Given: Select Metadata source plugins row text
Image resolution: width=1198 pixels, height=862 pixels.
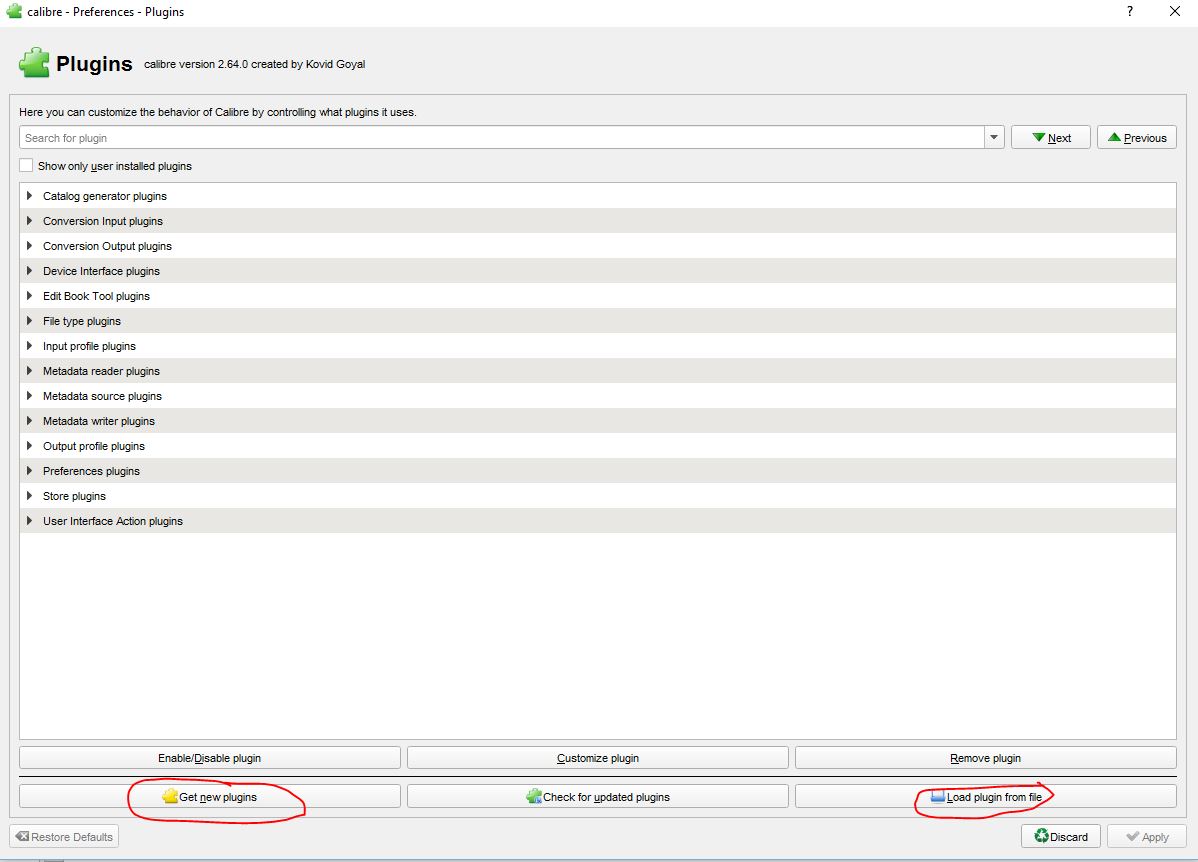Looking at the screenshot, I should [x=102, y=396].
